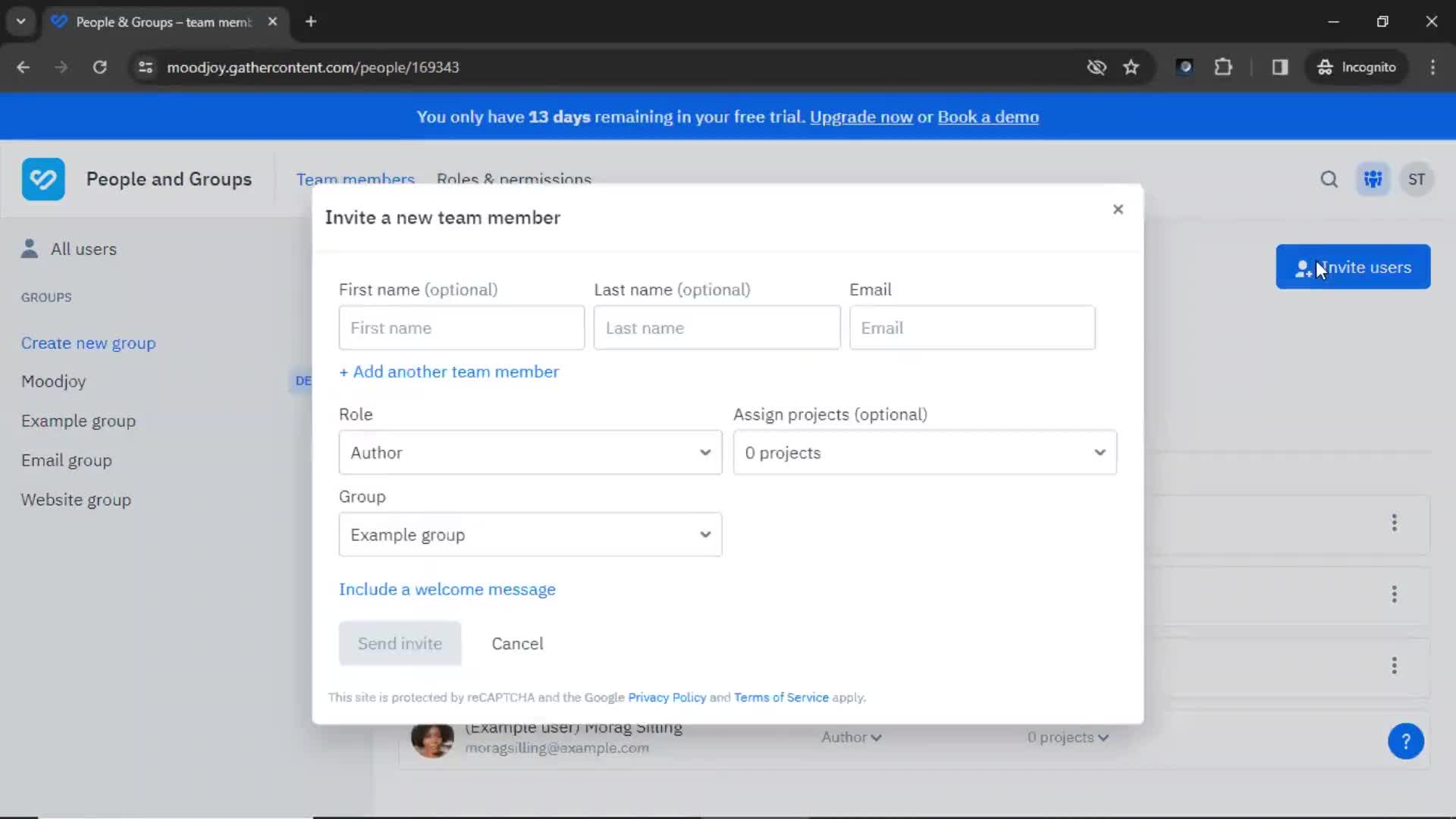Switch to Roles & permissions tab
1456x819 pixels.
pyautogui.click(x=513, y=180)
